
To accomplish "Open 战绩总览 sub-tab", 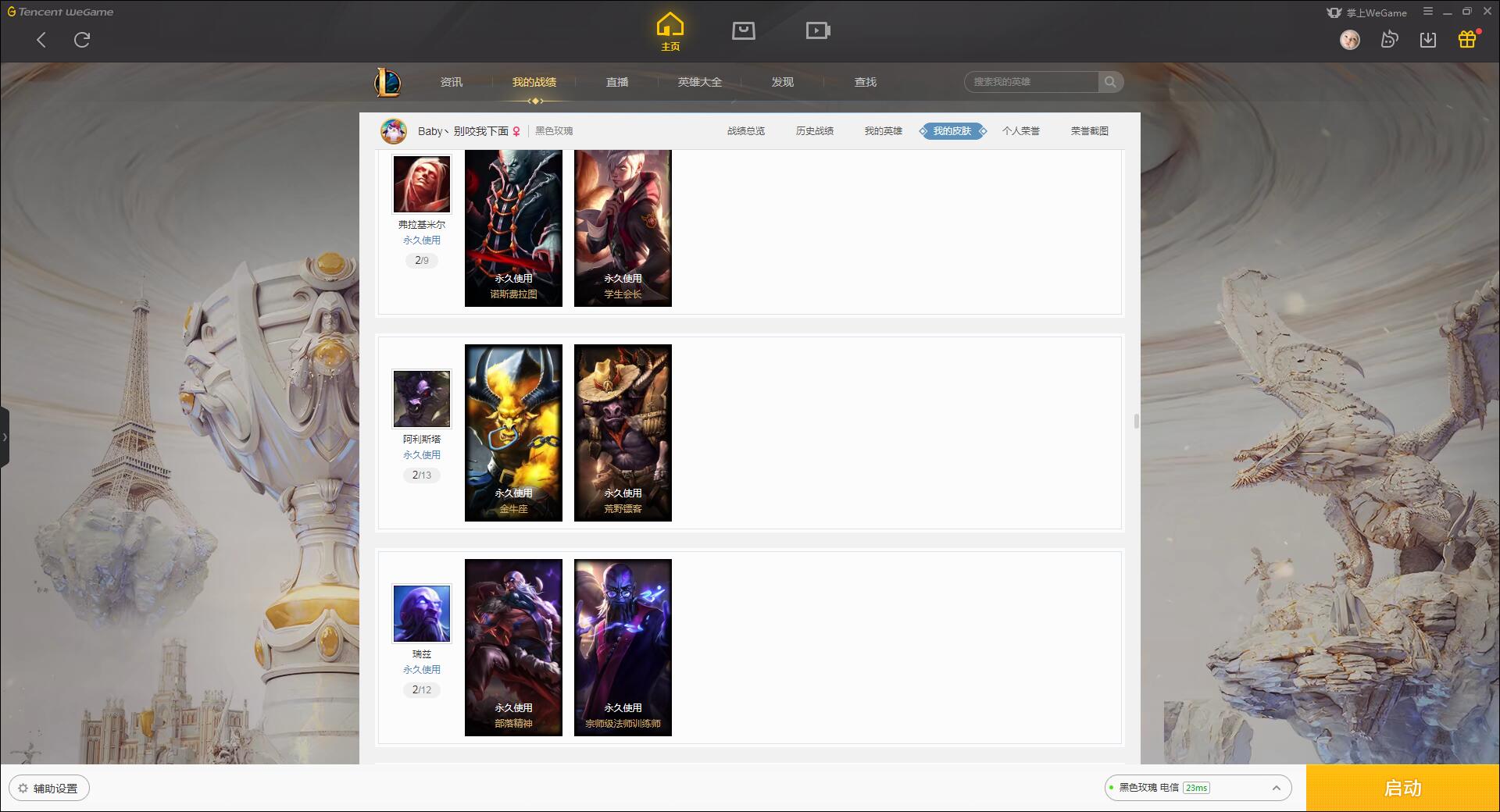I will (x=746, y=131).
